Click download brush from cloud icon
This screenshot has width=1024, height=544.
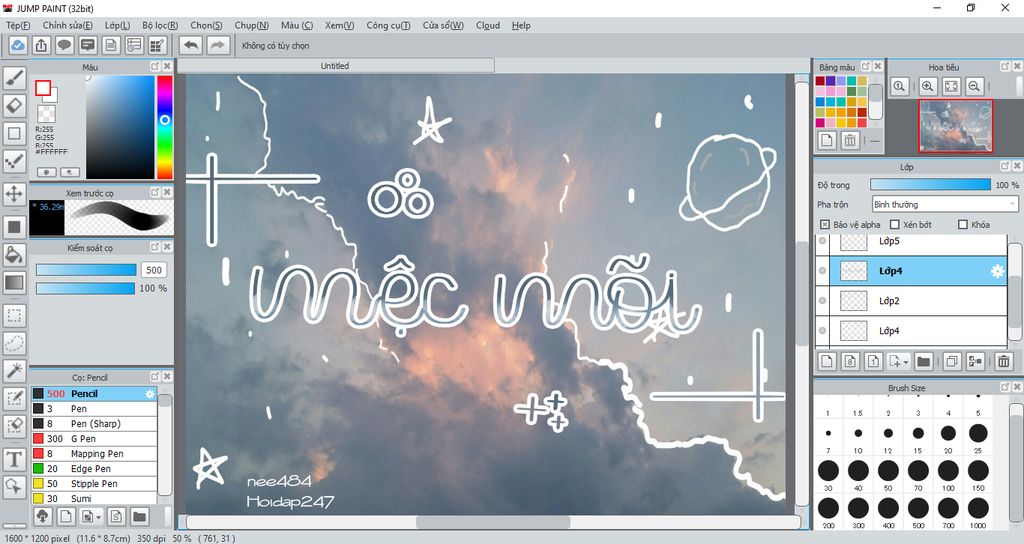coord(42,517)
